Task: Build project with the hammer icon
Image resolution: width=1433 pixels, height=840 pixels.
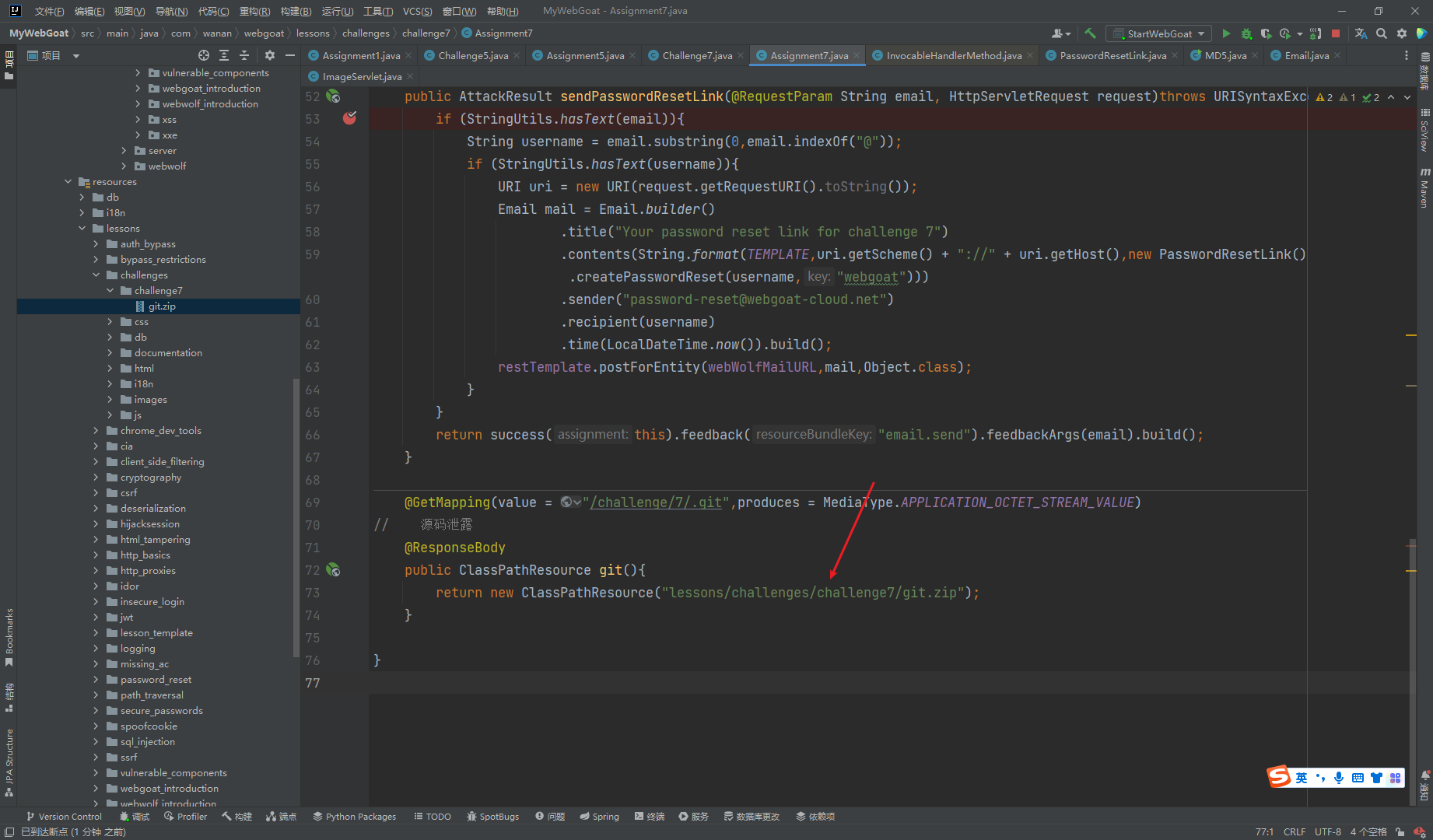Action: pyautogui.click(x=1090, y=33)
